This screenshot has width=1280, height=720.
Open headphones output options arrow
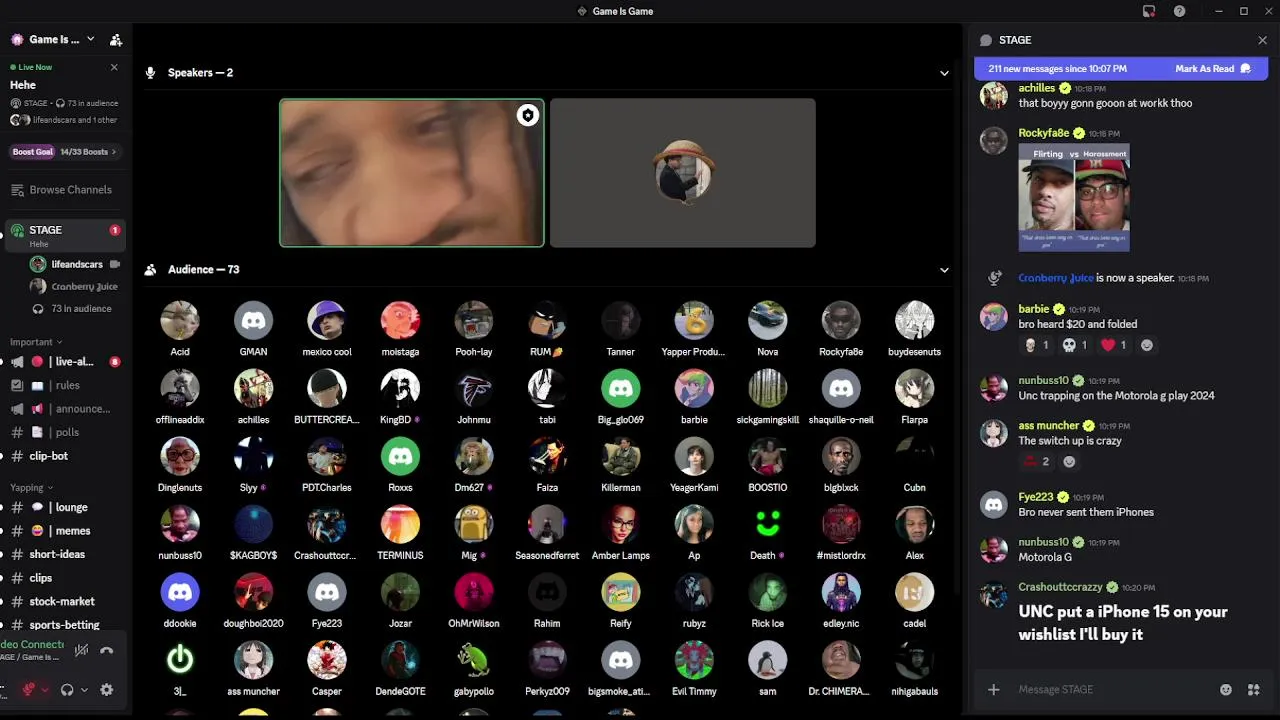[x=84, y=690]
